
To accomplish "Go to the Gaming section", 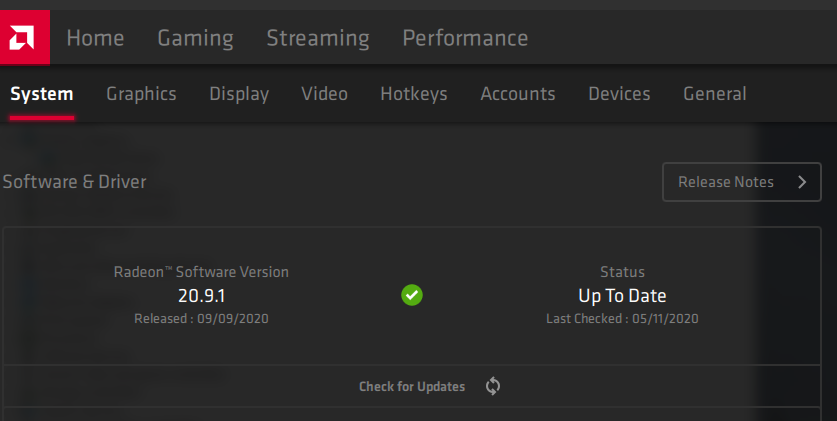I will [195, 38].
